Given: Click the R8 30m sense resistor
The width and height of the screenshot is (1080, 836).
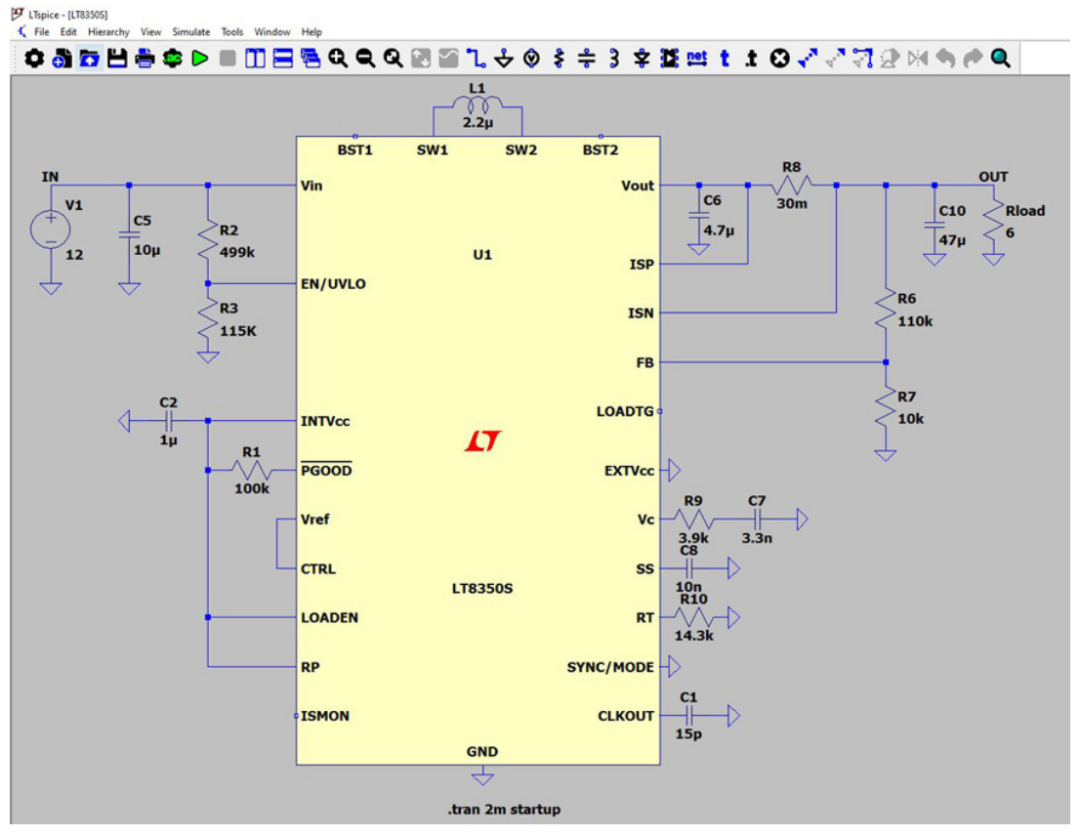Looking at the screenshot, I should tap(791, 185).
